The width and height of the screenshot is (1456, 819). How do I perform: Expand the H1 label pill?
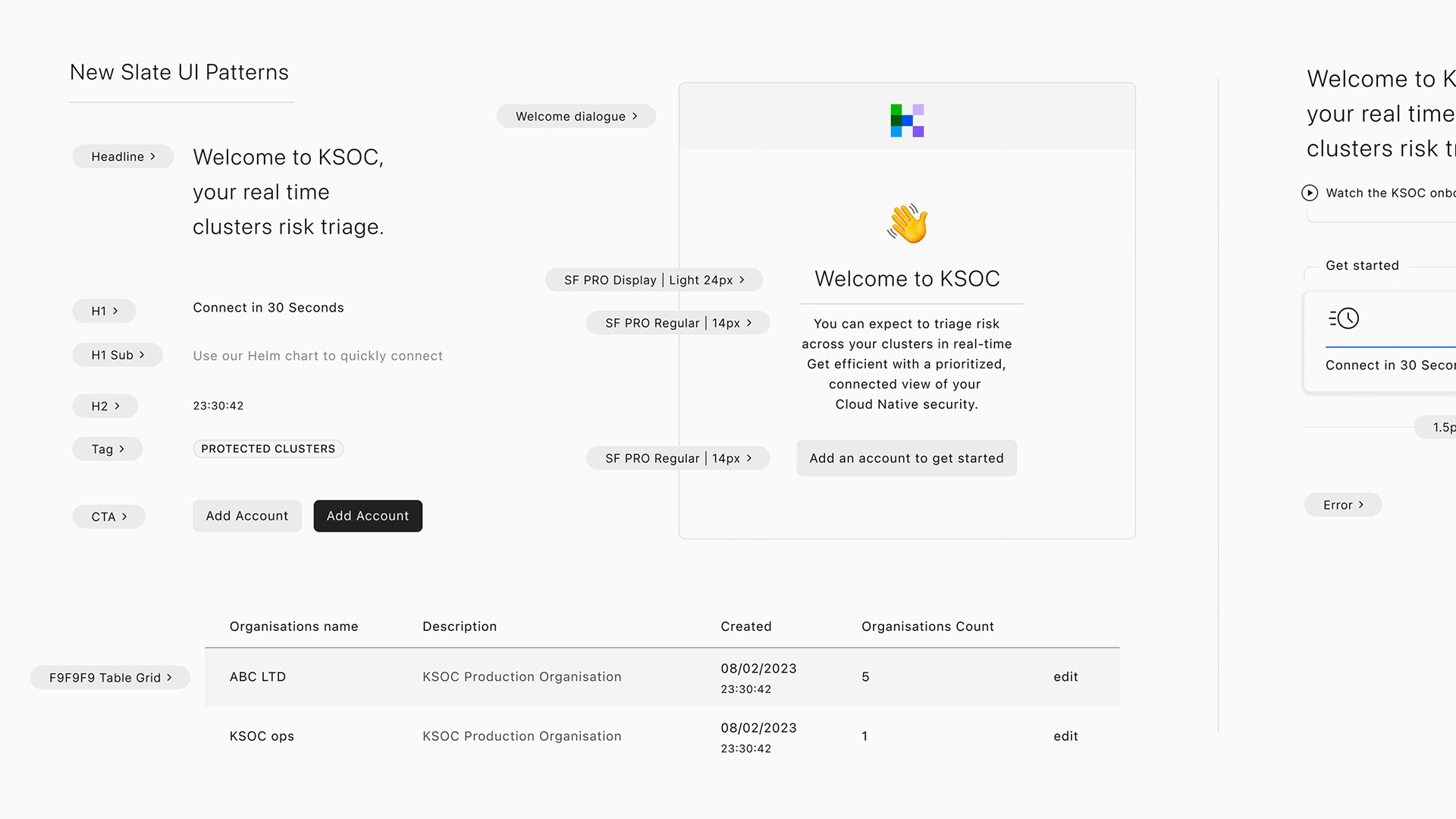pyautogui.click(x=105, y=311)
